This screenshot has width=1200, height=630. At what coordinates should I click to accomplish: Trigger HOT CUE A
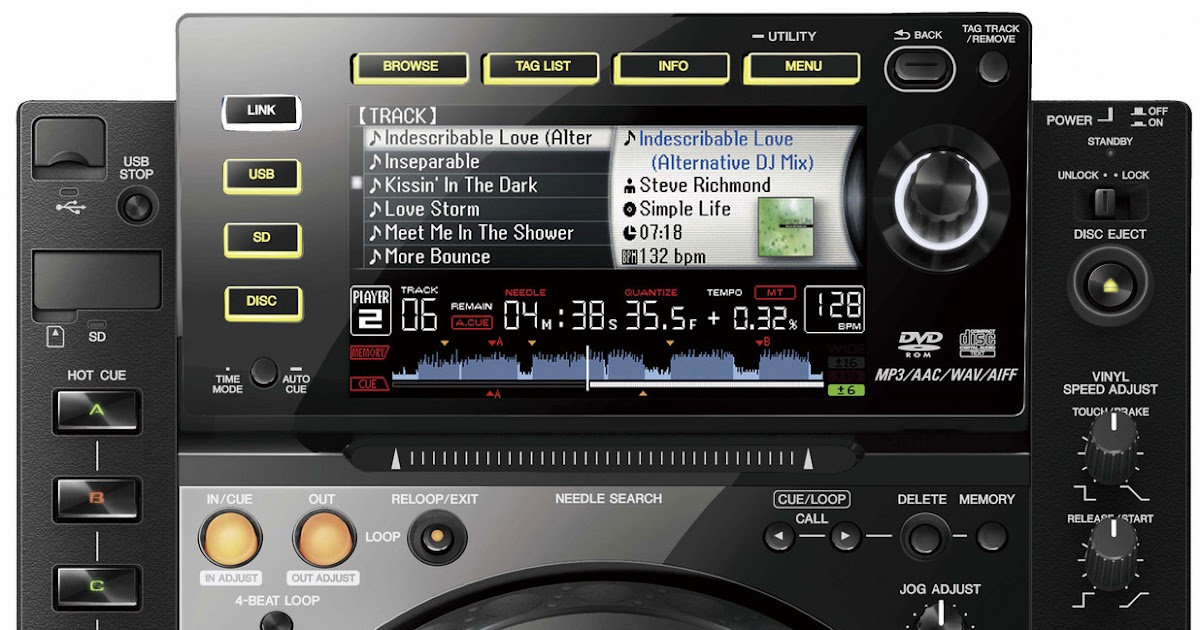coord(97,410)
